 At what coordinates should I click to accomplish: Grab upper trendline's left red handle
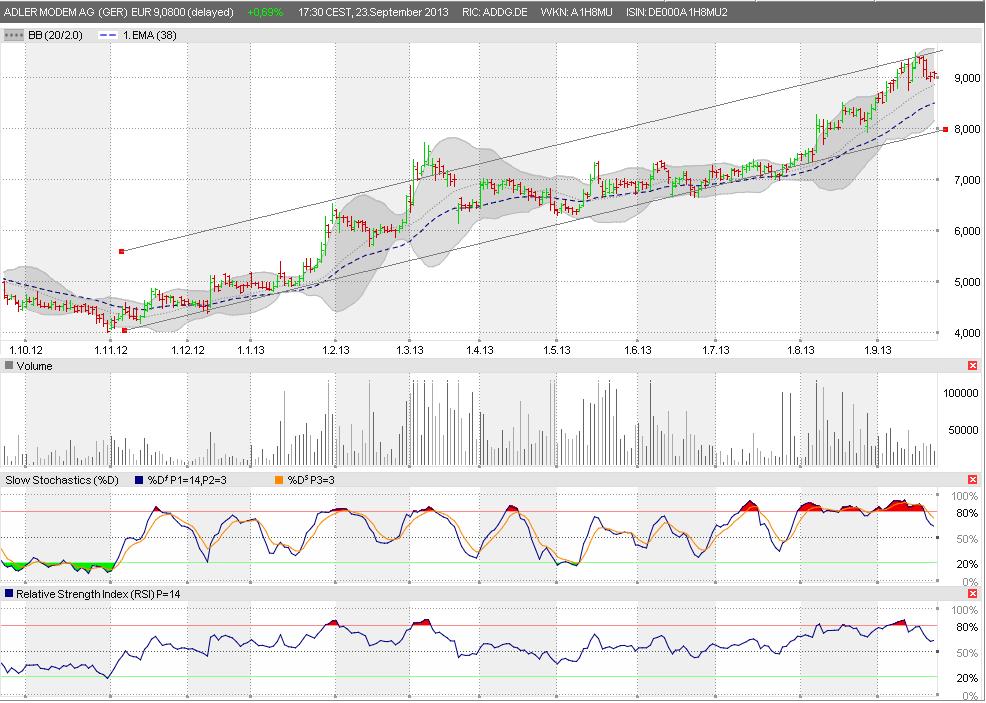(x=121, y=251)
